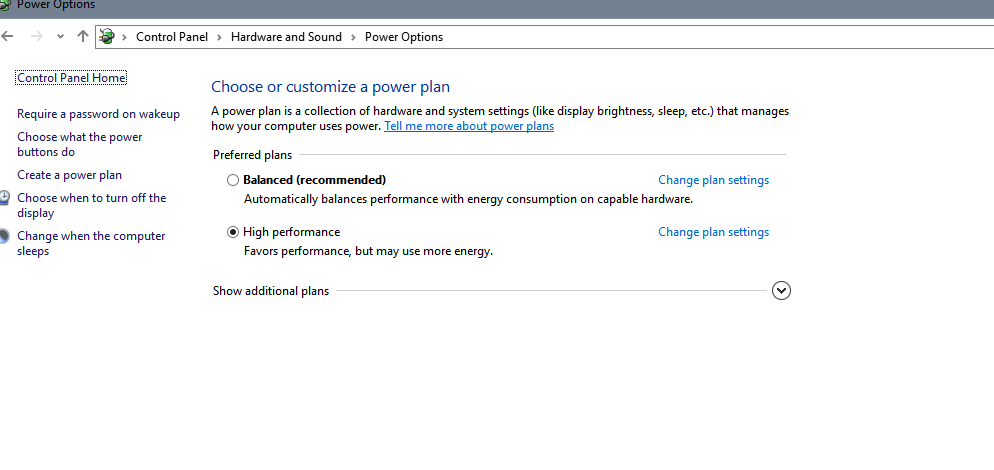The width and height of the screenshot is (994, 470).
Task: Open Tell me more about power plans
Action: [x=469, y=126]
